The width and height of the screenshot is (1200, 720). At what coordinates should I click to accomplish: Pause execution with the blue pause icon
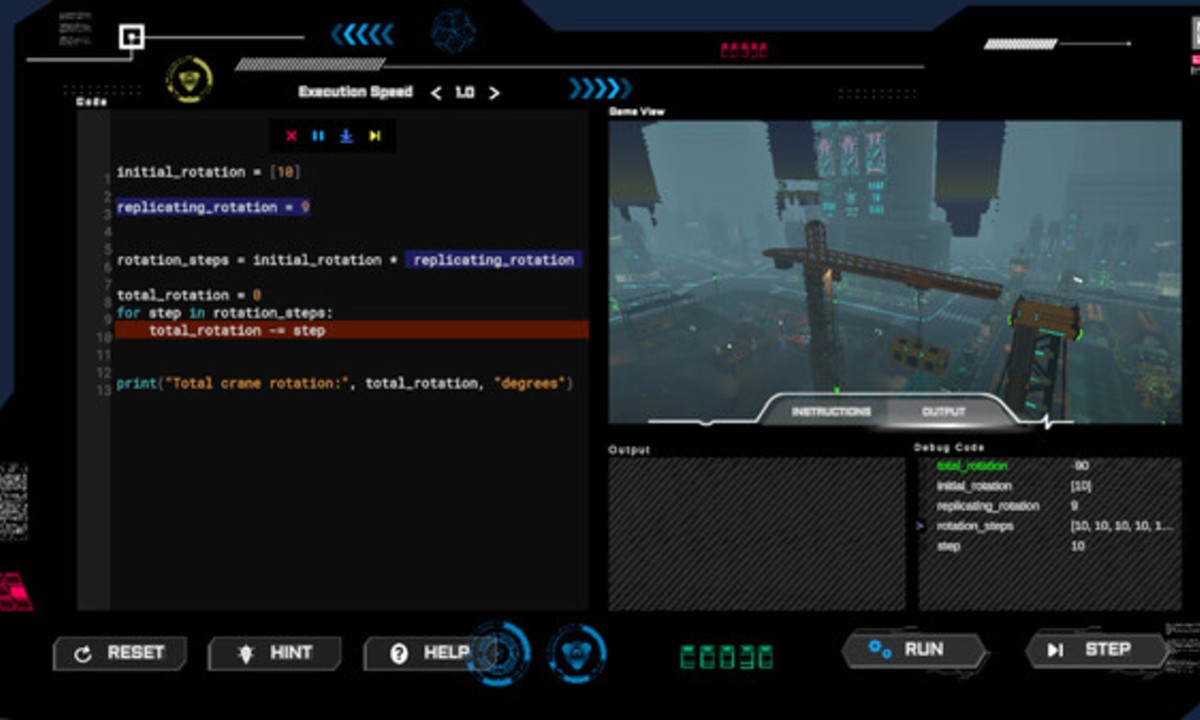[318, 136]
